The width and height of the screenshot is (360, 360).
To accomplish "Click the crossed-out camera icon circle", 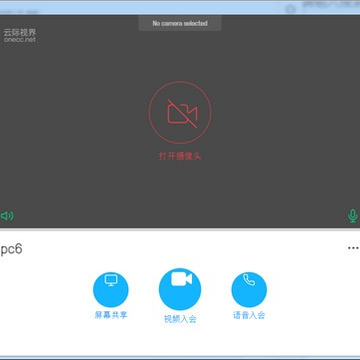I will 180,113.
